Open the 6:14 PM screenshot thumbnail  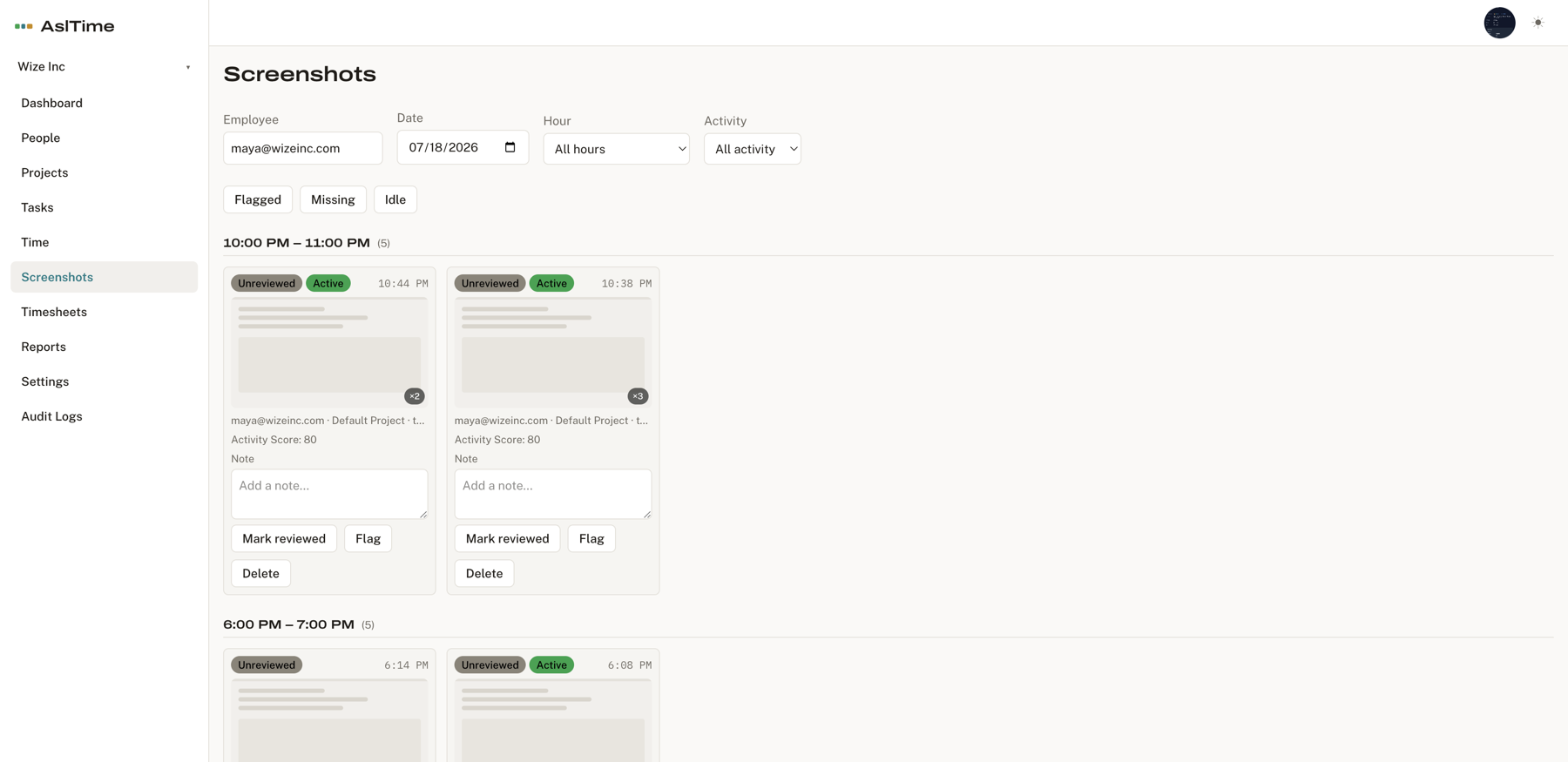(x=329, y=720)
